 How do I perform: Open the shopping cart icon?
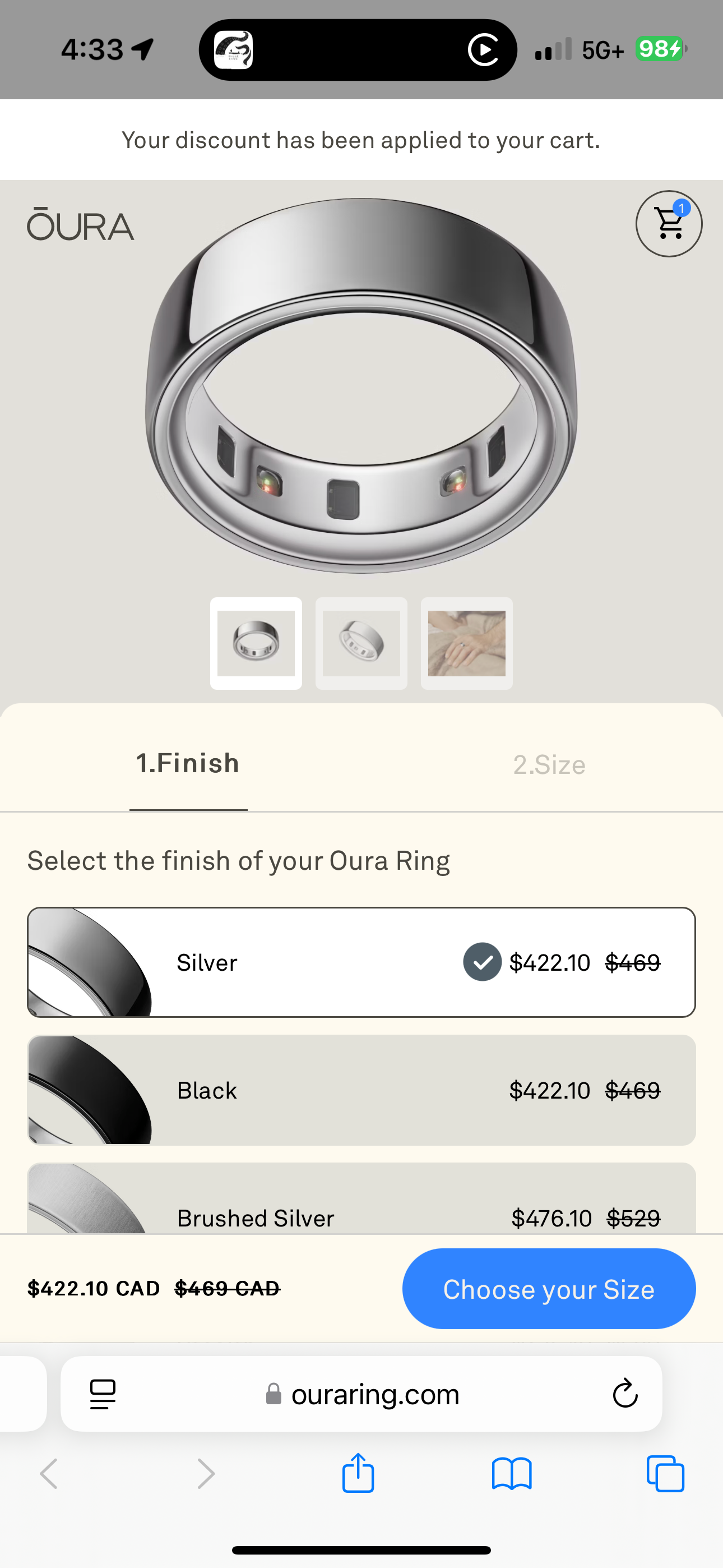669,224
